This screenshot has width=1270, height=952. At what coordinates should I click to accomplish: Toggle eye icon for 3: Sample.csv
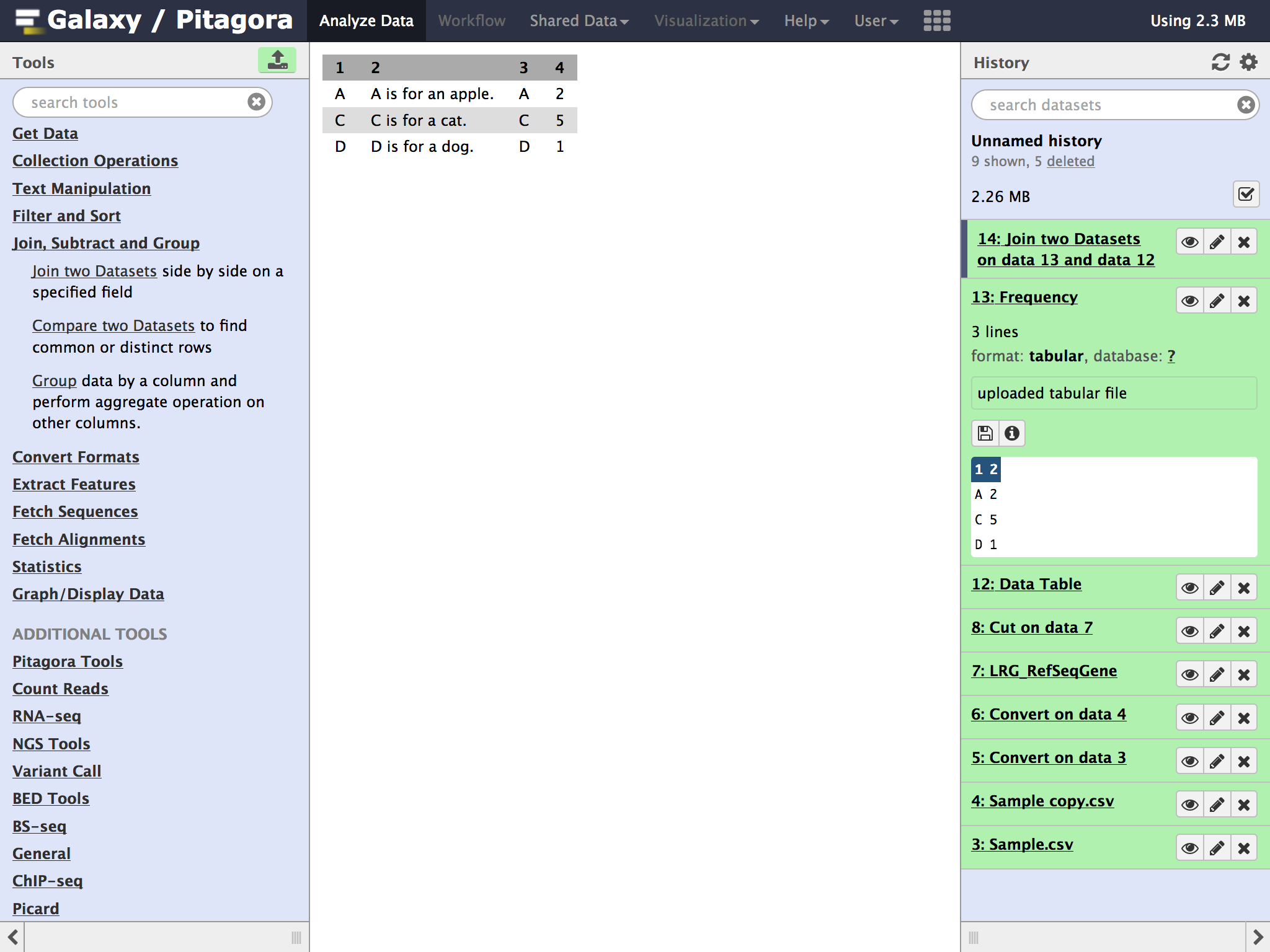[x=1189, y=848]
